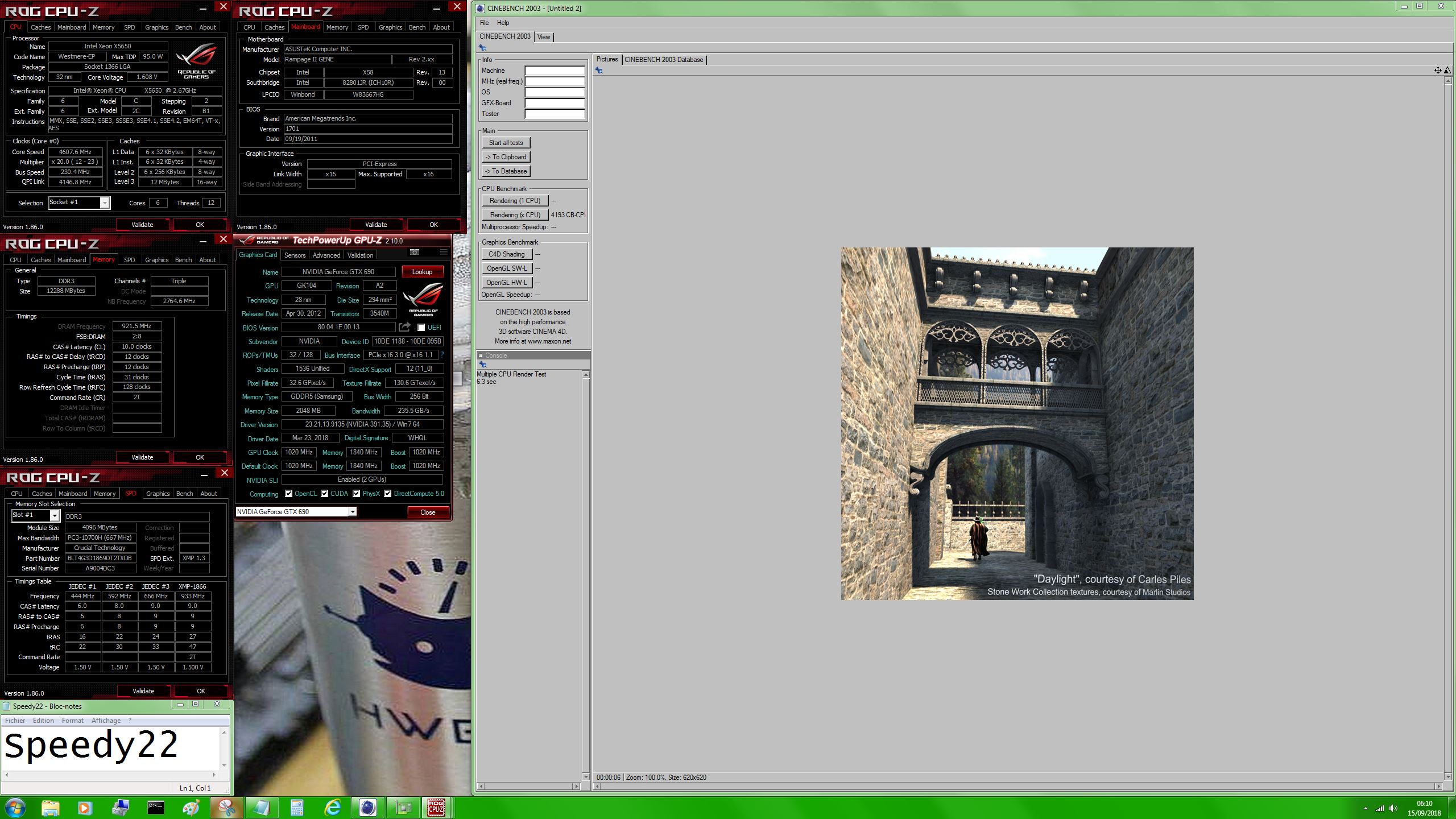Switch to the Cinebench View tab

544,37
